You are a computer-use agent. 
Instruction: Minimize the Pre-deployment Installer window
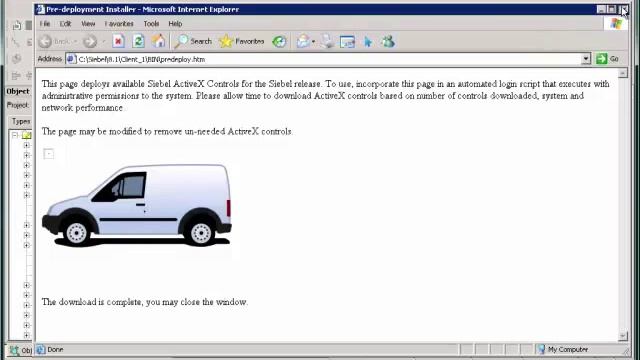602,9
